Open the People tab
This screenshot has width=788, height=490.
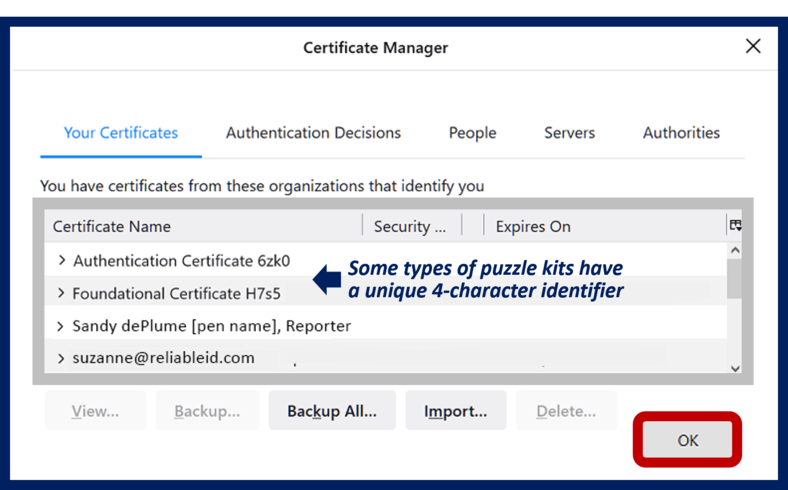(x=472, y=133)
